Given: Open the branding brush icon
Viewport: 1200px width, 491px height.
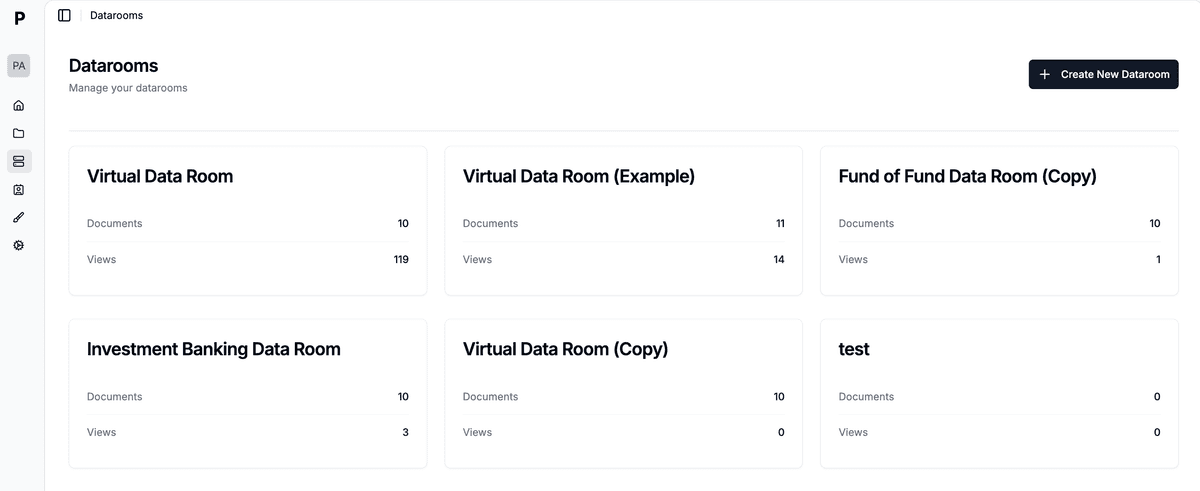Looking at the screenshot, I should point(19,217).
